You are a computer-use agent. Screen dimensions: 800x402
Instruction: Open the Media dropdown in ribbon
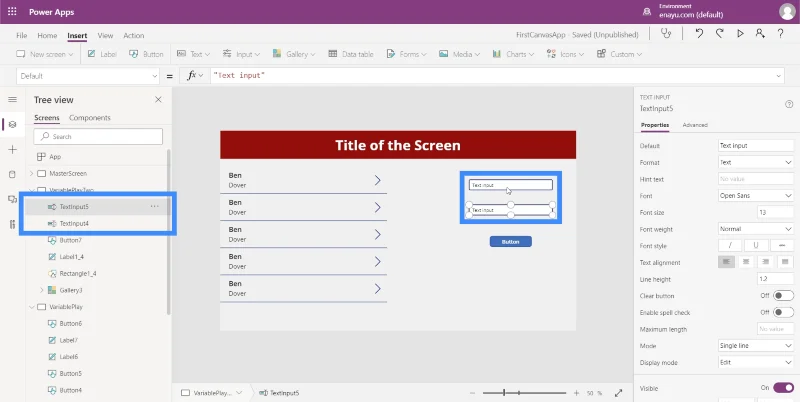(459, 54)
